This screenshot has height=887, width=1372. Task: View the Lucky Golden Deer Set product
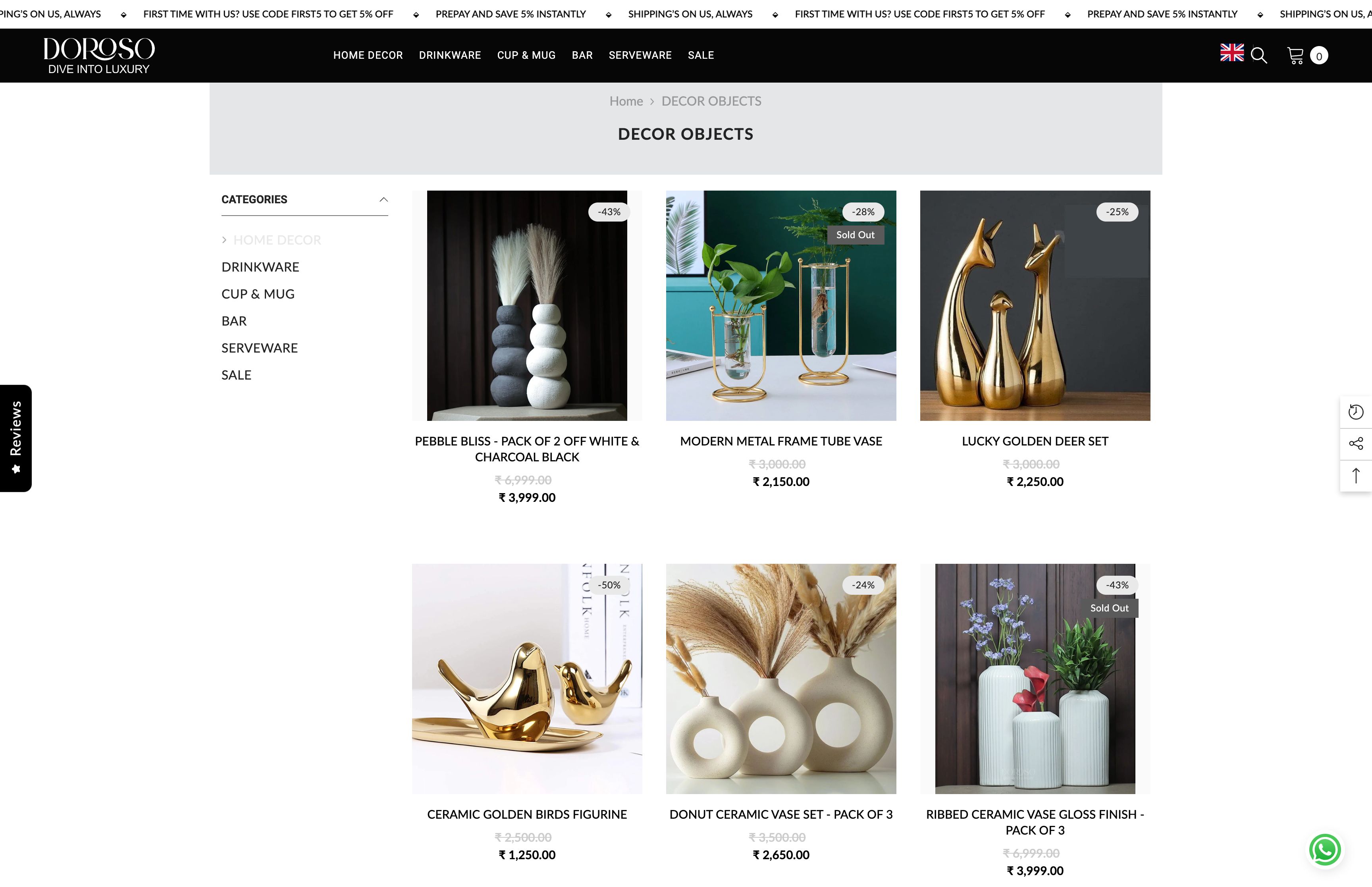(x=1034, y=305)
